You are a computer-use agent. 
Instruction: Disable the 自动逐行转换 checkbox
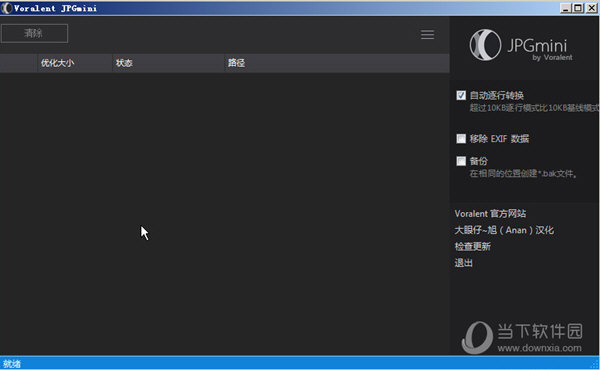(x=461, y=95)
